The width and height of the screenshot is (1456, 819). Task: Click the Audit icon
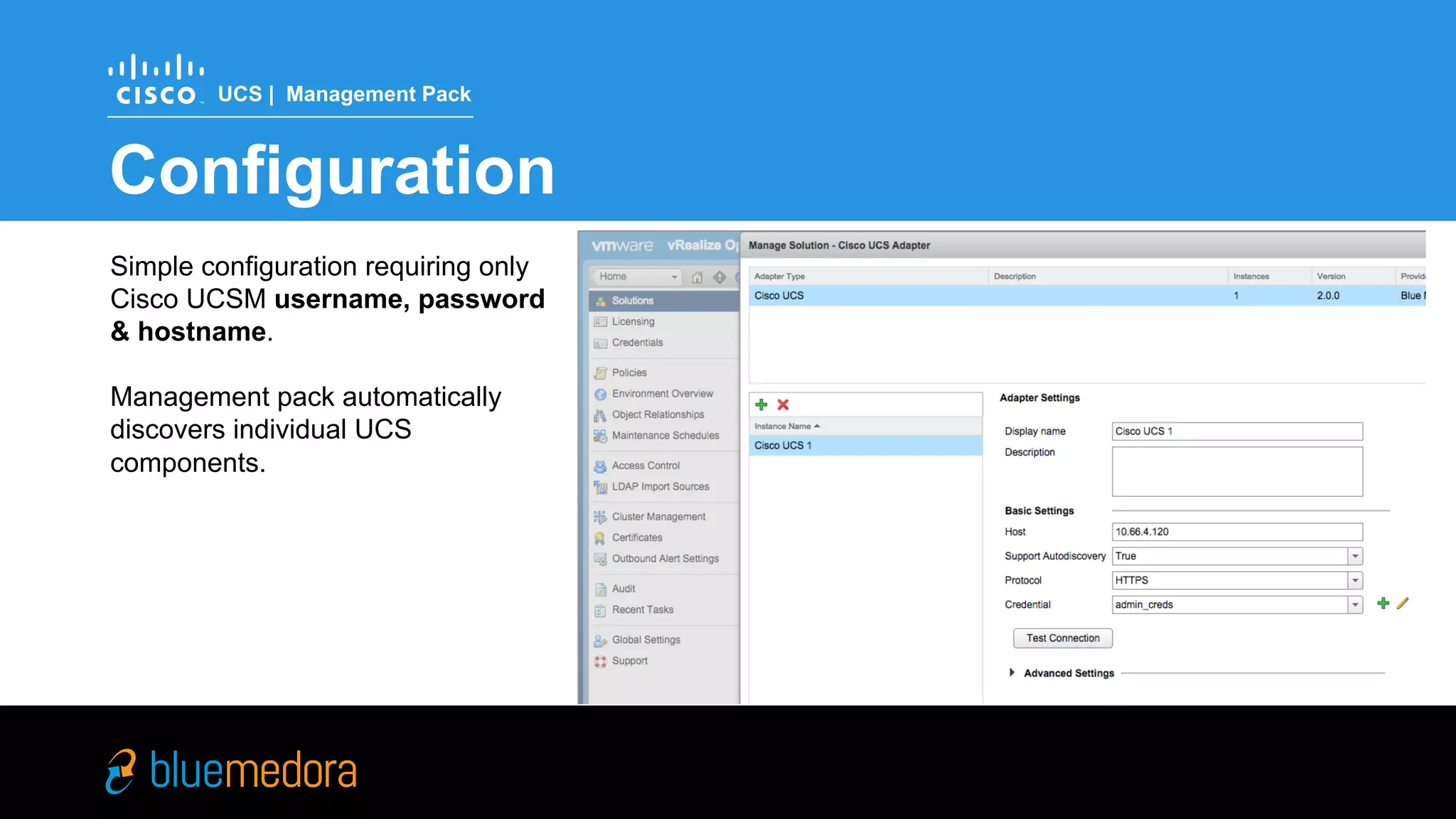click(601, 589)
